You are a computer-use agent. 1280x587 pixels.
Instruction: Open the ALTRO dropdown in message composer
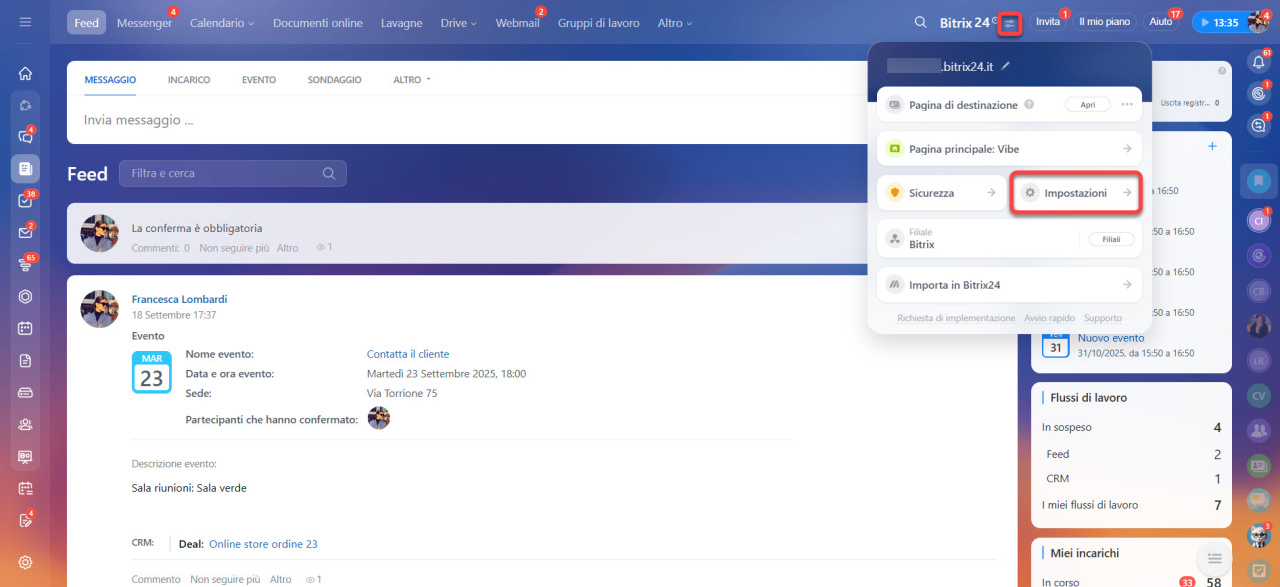click(411, 80)
